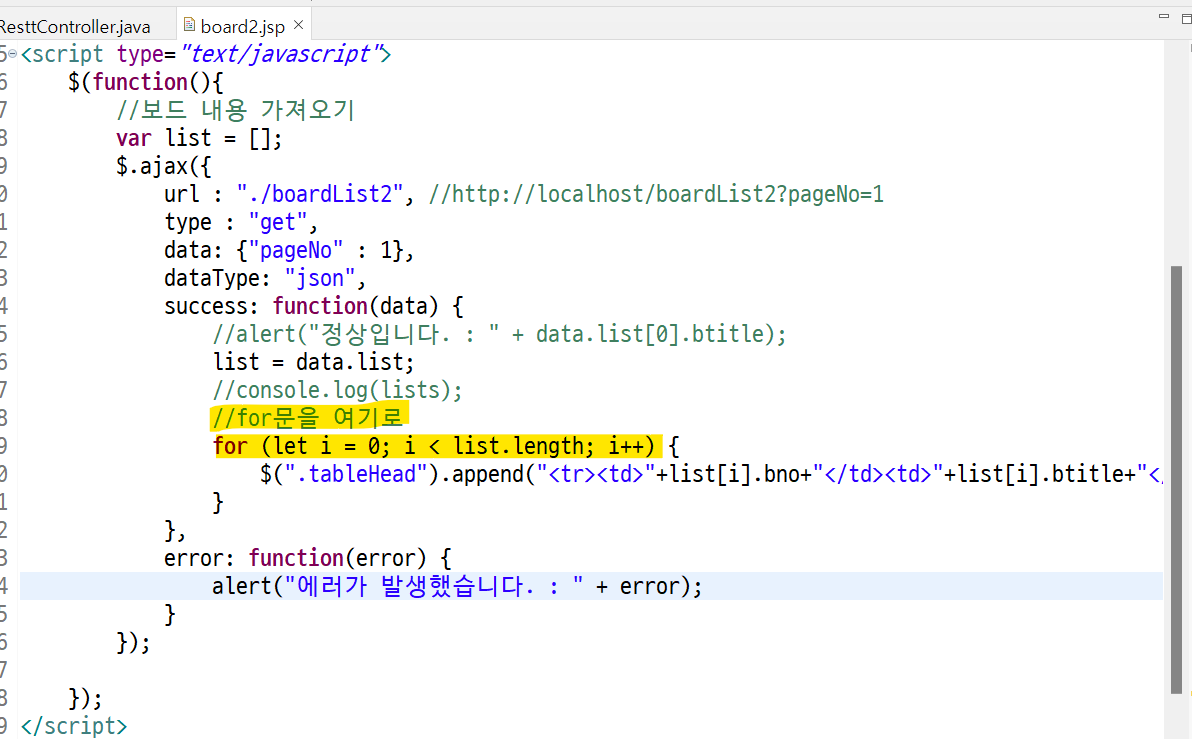This screenshot has width=1192, height=739.
Task: Click the dataType: "json" line
Action: pos(265,278)
